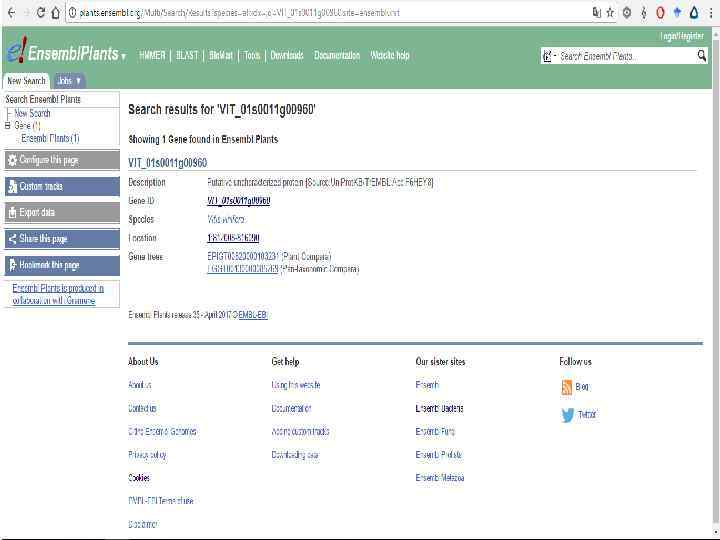Open BLAST from top menu

187,55
